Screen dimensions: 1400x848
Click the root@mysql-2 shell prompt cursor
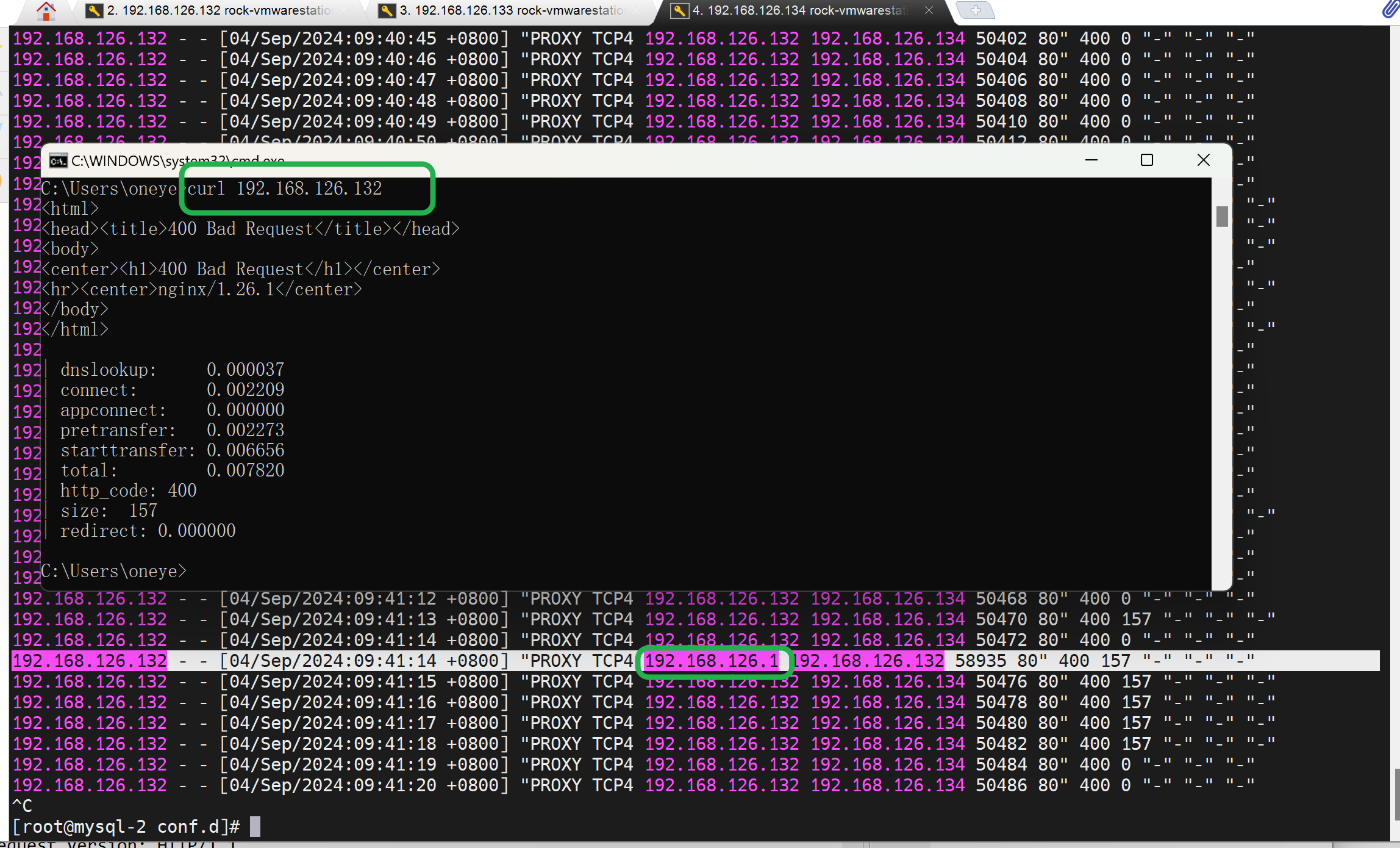pyautogui.click(x=255, y=827)
